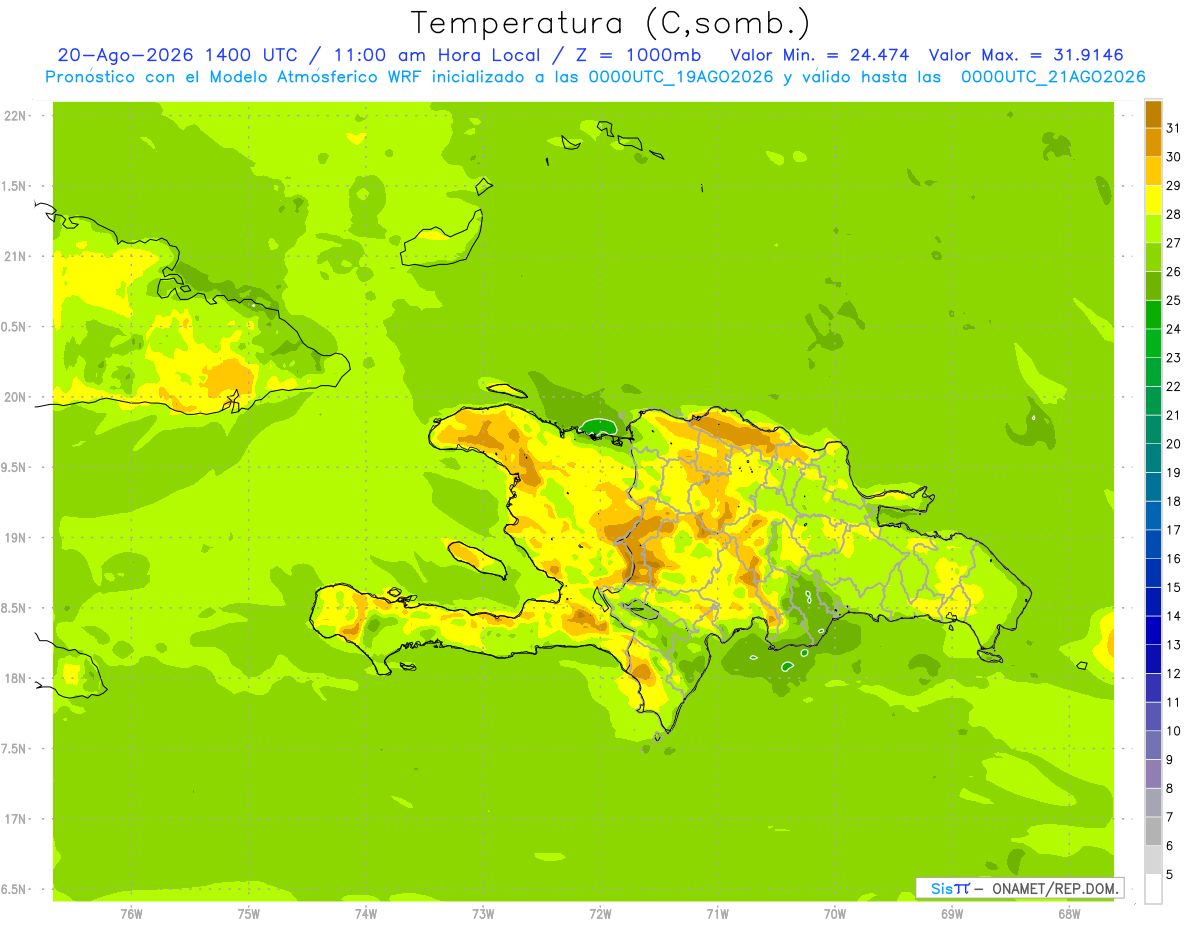Image resolution: width=1200 pixels, height=927 pixels.
Task: Click the dark brown swatch beside legend label 31
Action: pos(1153,114)
